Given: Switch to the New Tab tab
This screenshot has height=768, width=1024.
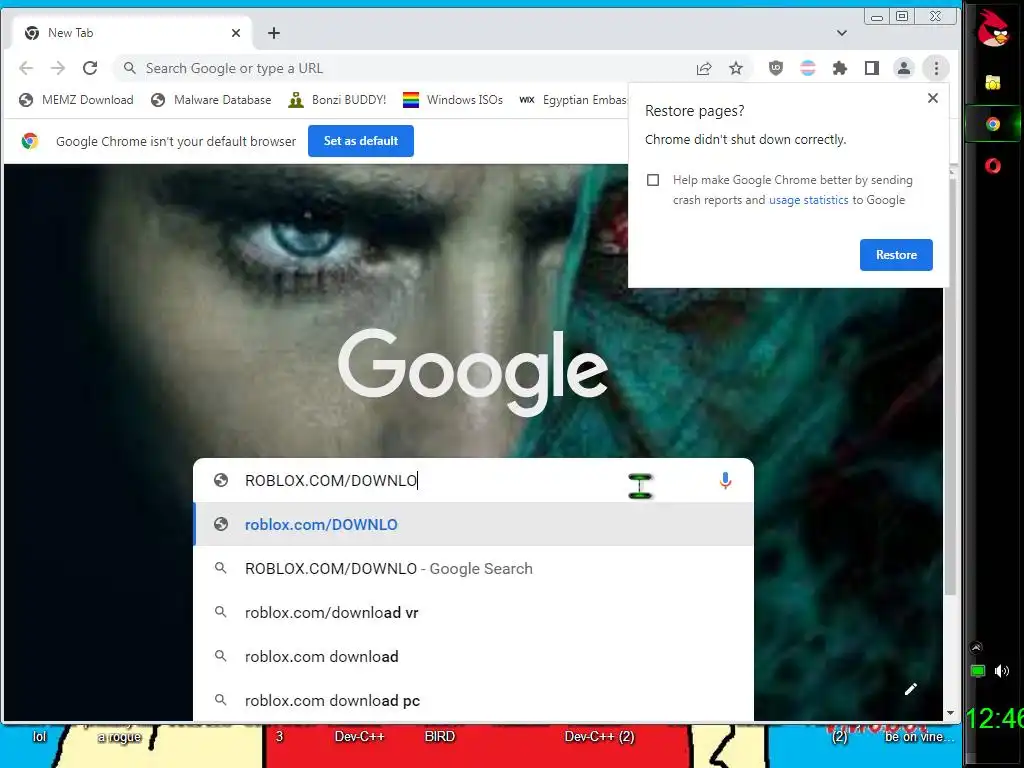Looking at the screenshot, I should click(131, 33).
